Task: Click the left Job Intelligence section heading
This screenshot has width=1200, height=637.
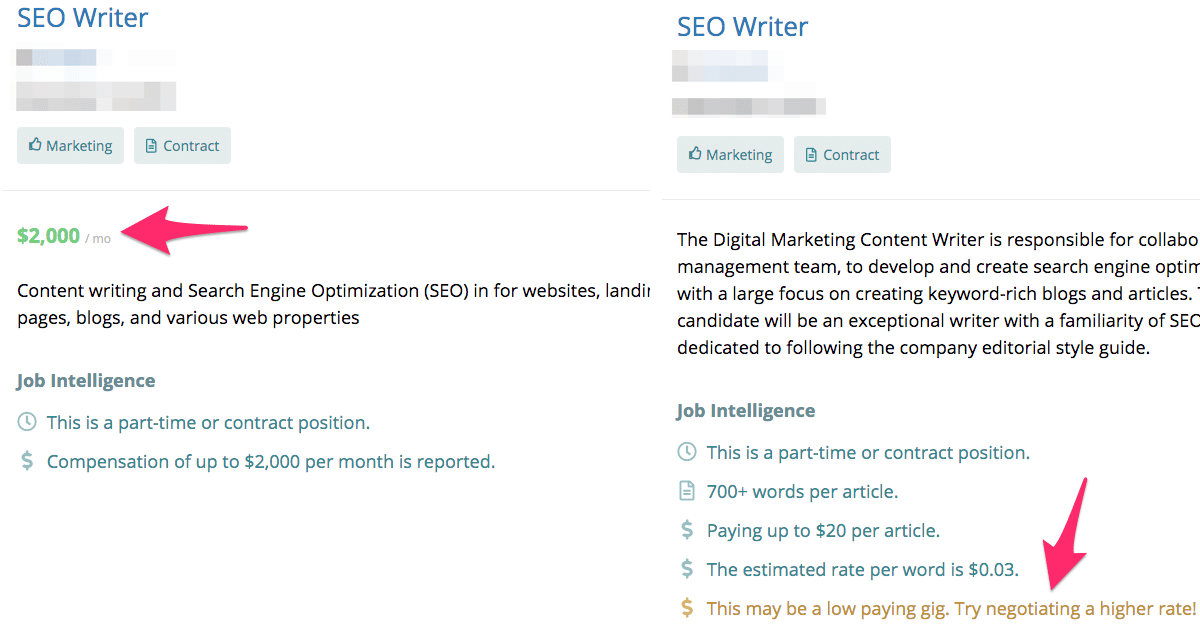Action: 85,380
